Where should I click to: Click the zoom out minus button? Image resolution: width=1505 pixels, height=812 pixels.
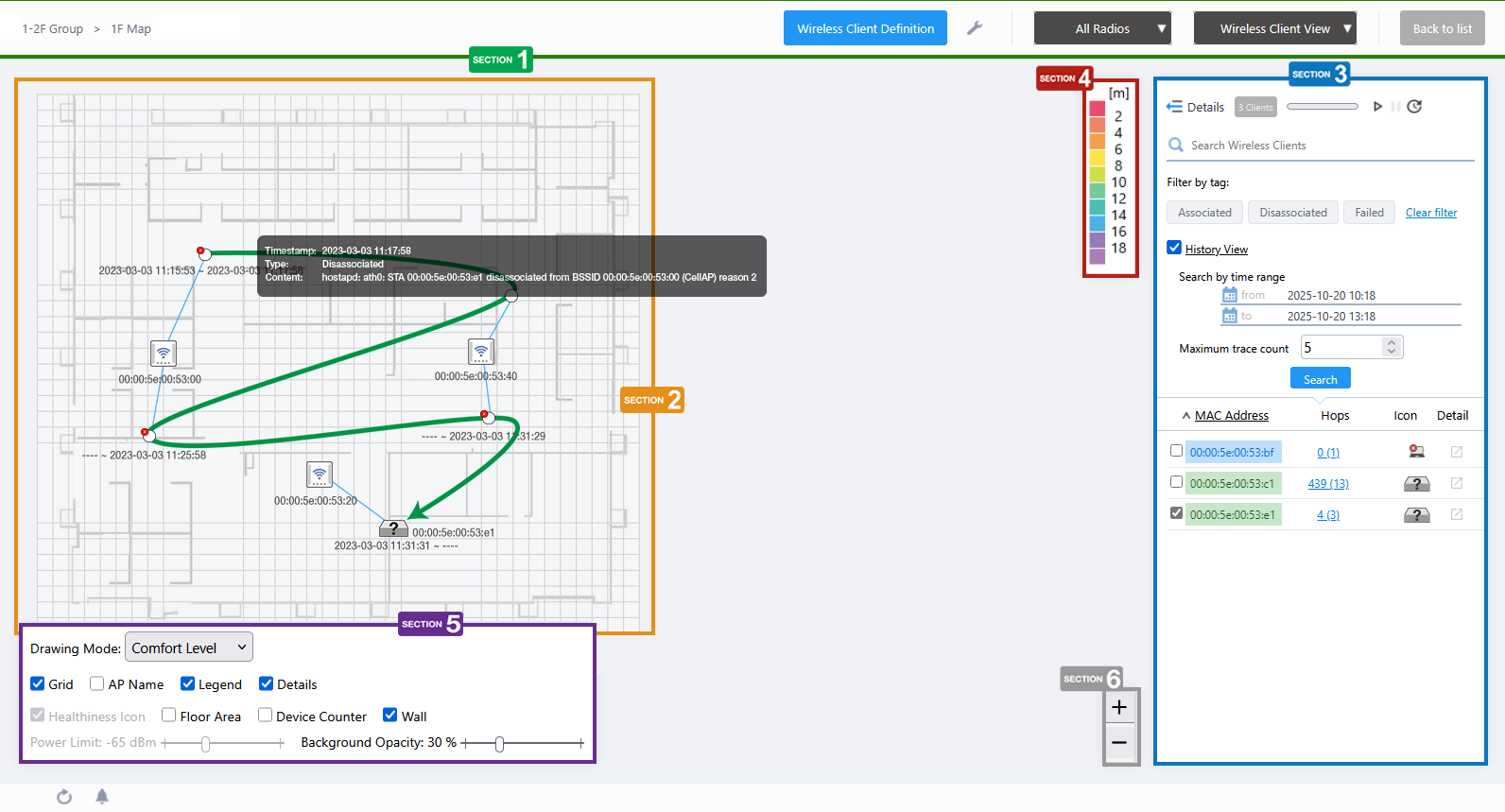[1119, 743]
